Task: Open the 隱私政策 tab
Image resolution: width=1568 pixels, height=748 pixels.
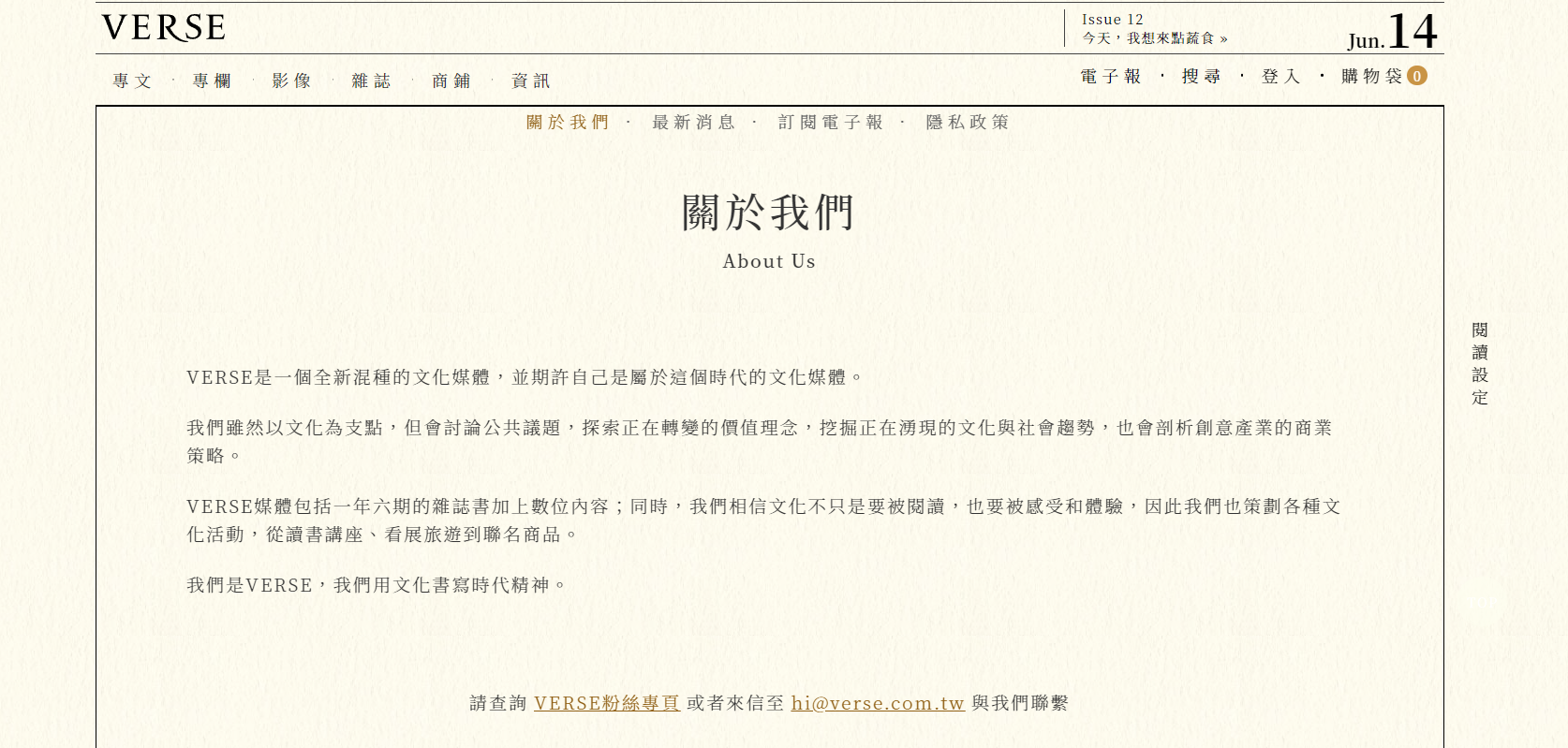Action: (x=968, y=123)
